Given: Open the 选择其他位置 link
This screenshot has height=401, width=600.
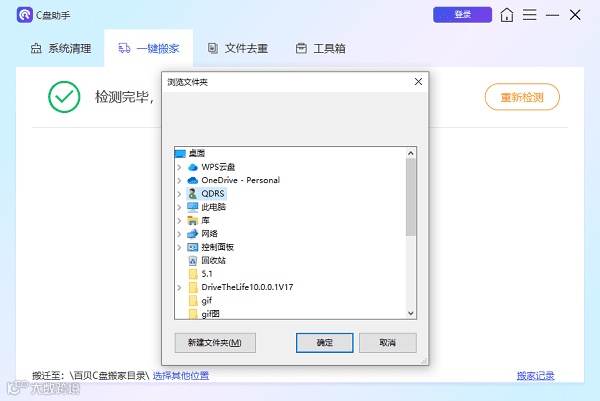Looking at the screenshot, I should tap(181, 376).
